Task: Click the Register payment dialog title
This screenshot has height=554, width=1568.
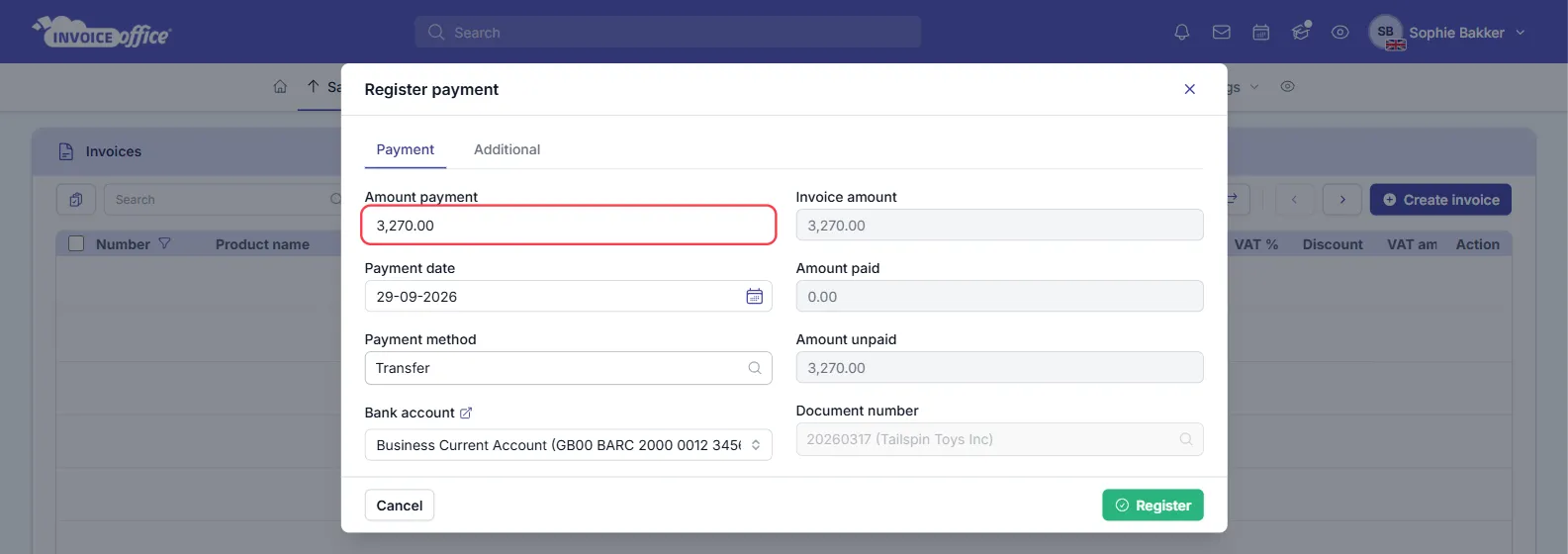Action: point(431,89)
